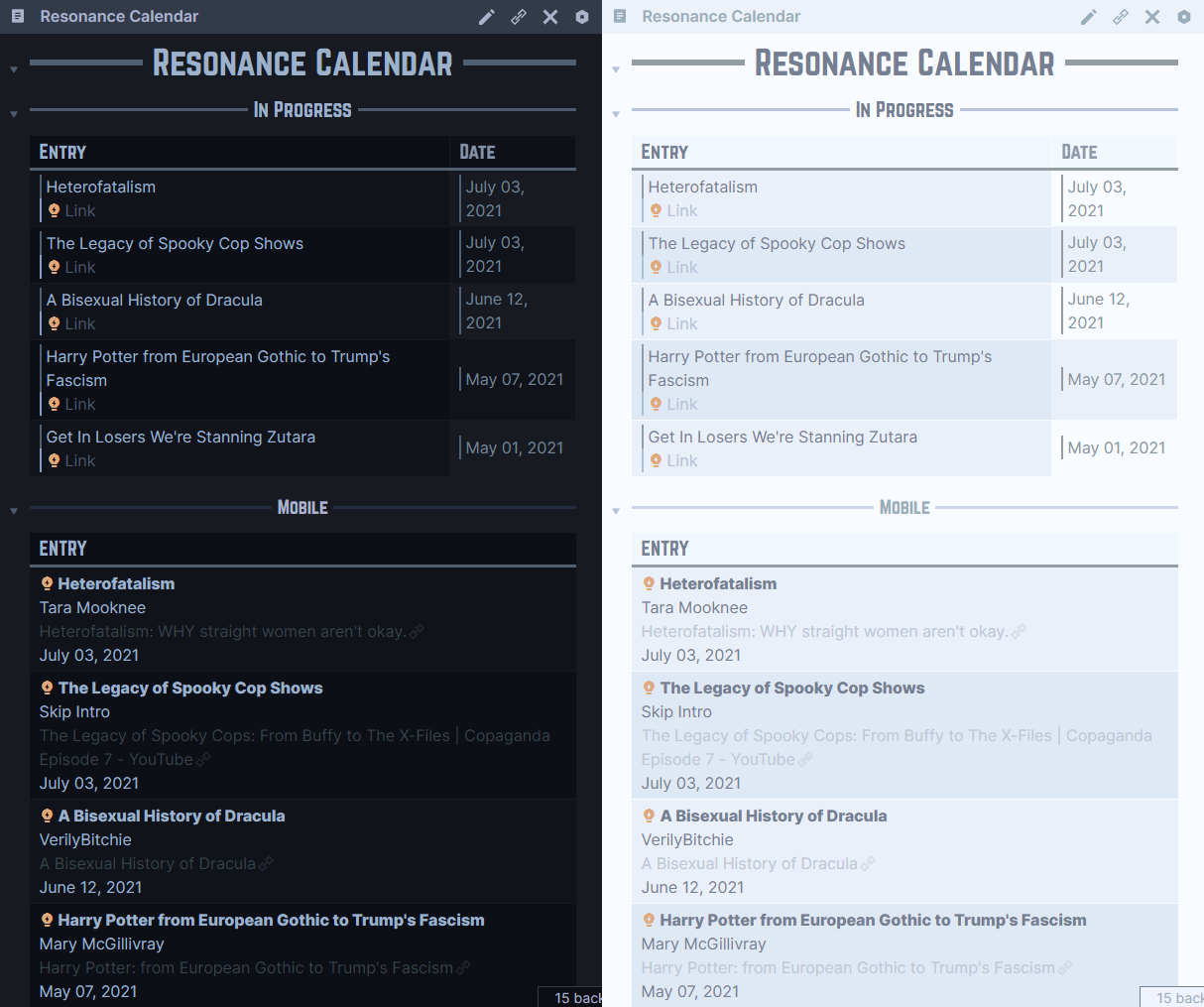Image resolution: width=1204 pixels, height=1007 pixels.
Task: Open A Bisexual History of Dracula link in Mobile section
Action: [148, 863]
